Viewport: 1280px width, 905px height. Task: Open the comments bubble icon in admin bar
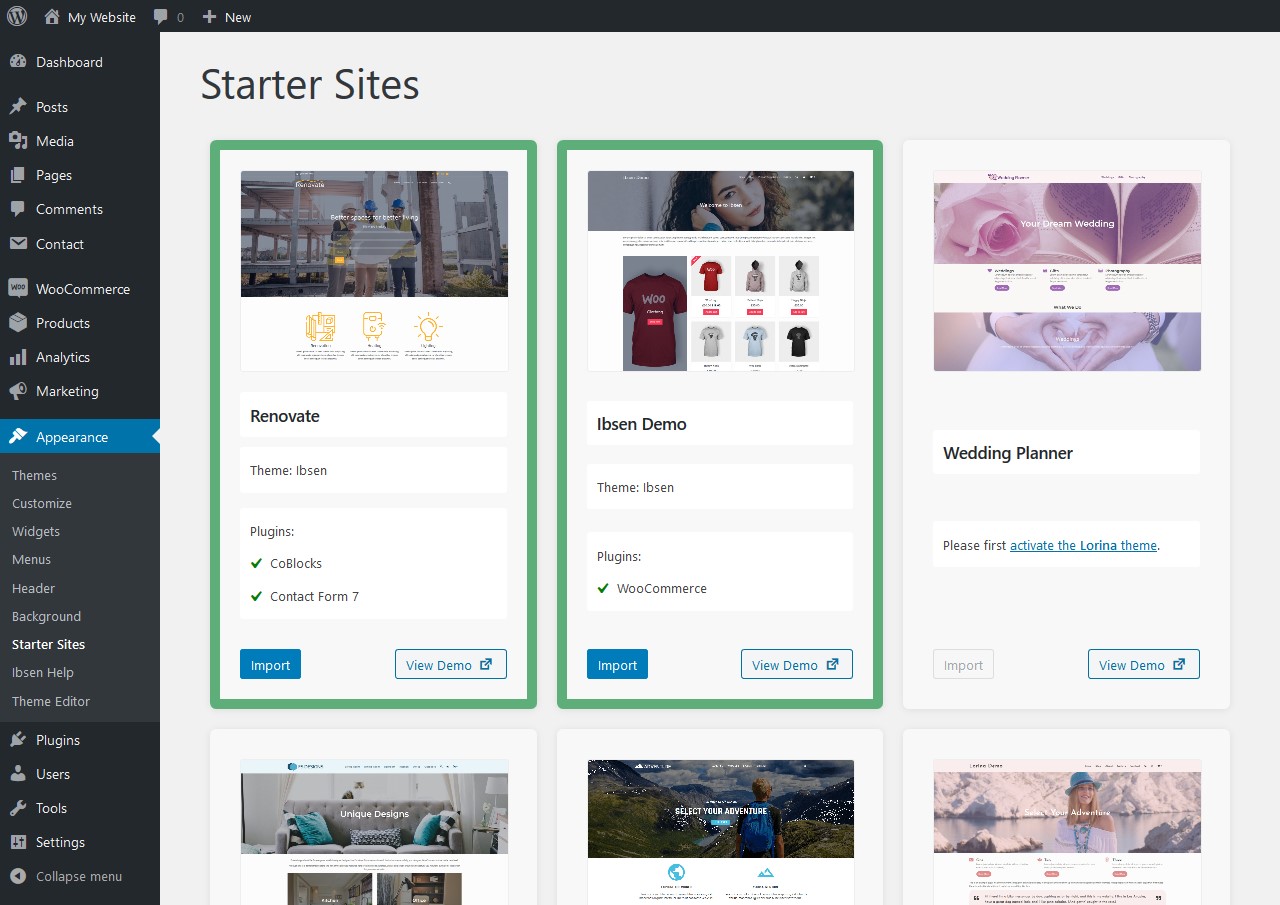click(x=161, y=17)
